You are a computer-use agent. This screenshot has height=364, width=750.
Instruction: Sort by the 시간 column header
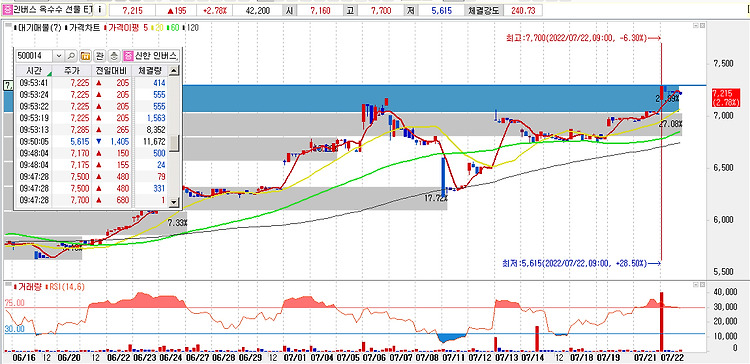[x=34, y=71]
